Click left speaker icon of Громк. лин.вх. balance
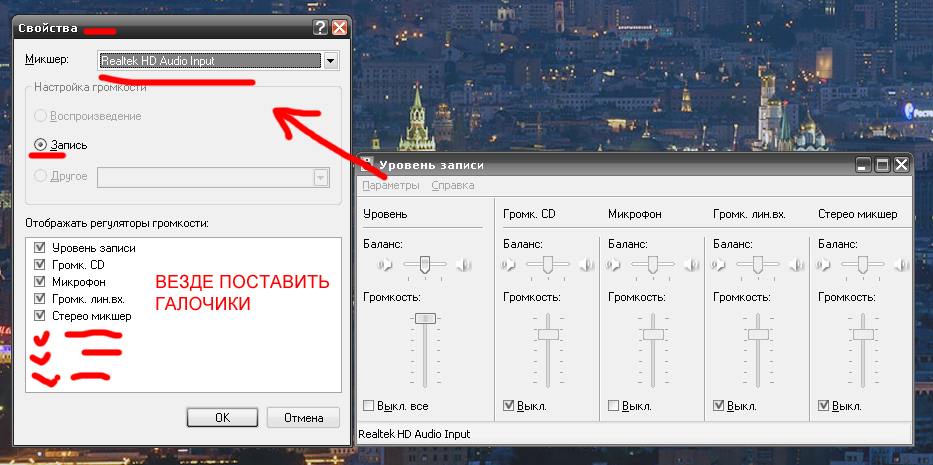The height and width of the screenshot is (465, 933). (718, 264)
